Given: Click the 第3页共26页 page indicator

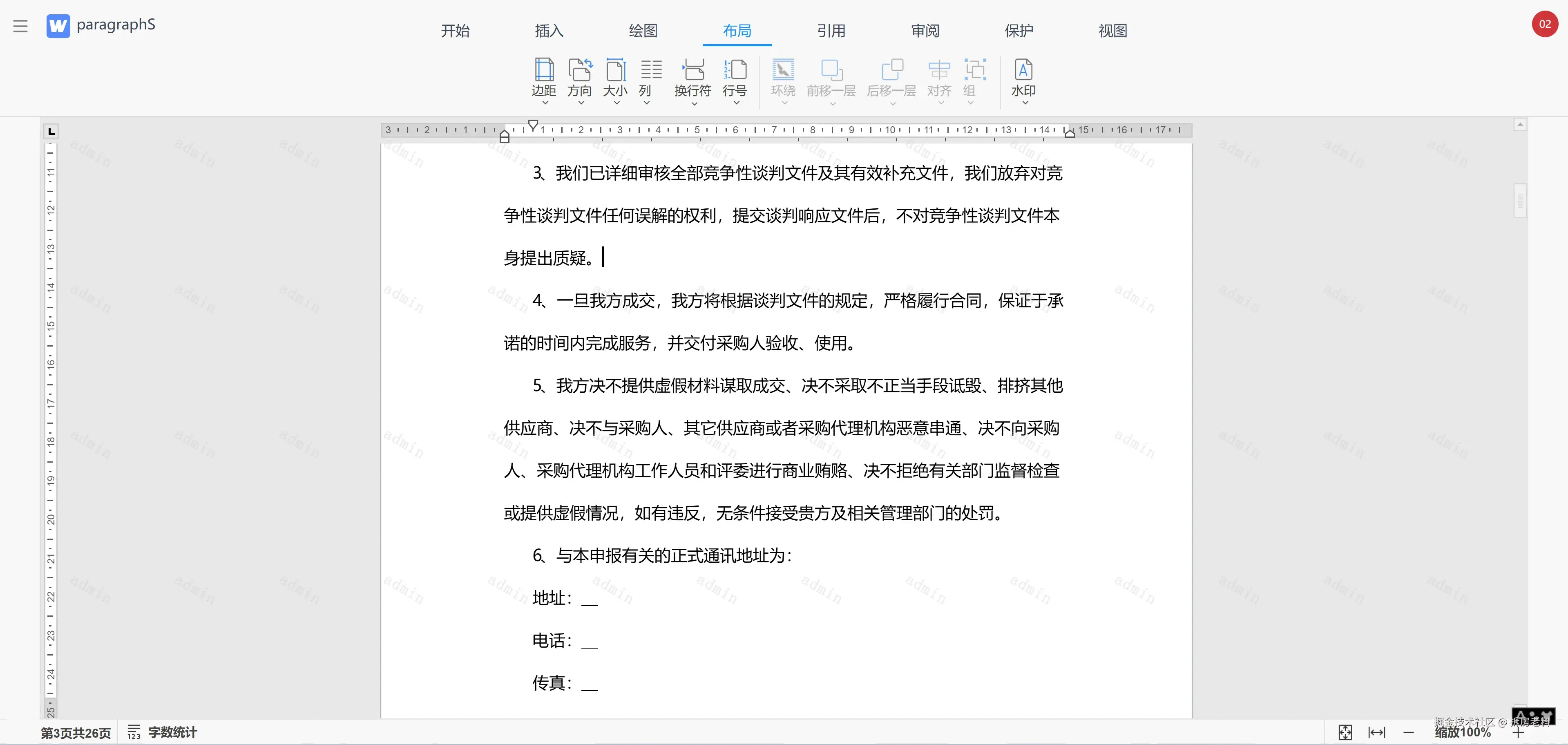Looking at the screenshot, I should click(x=76, y=733).
